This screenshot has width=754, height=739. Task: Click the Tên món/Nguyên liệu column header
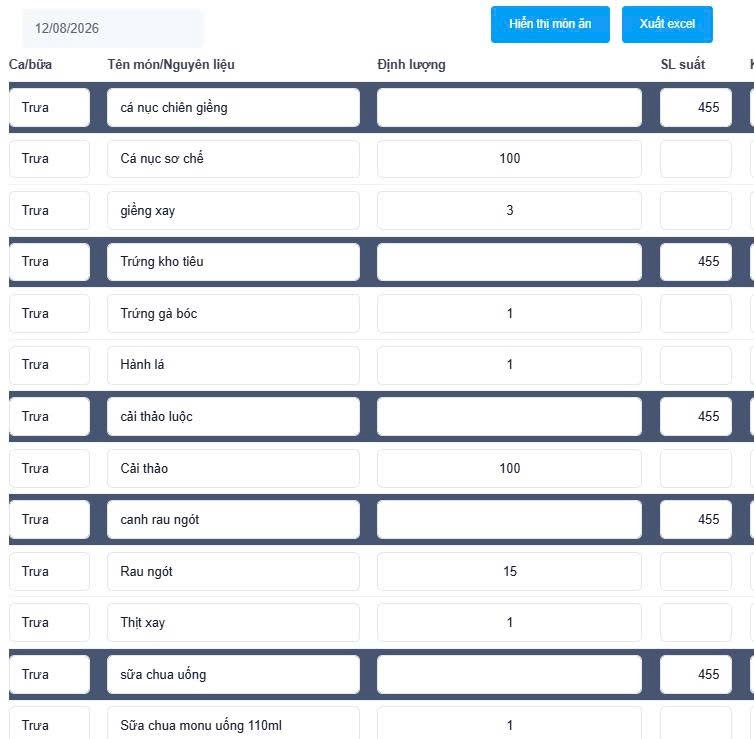pyautogui.click(x=171, y=64)
